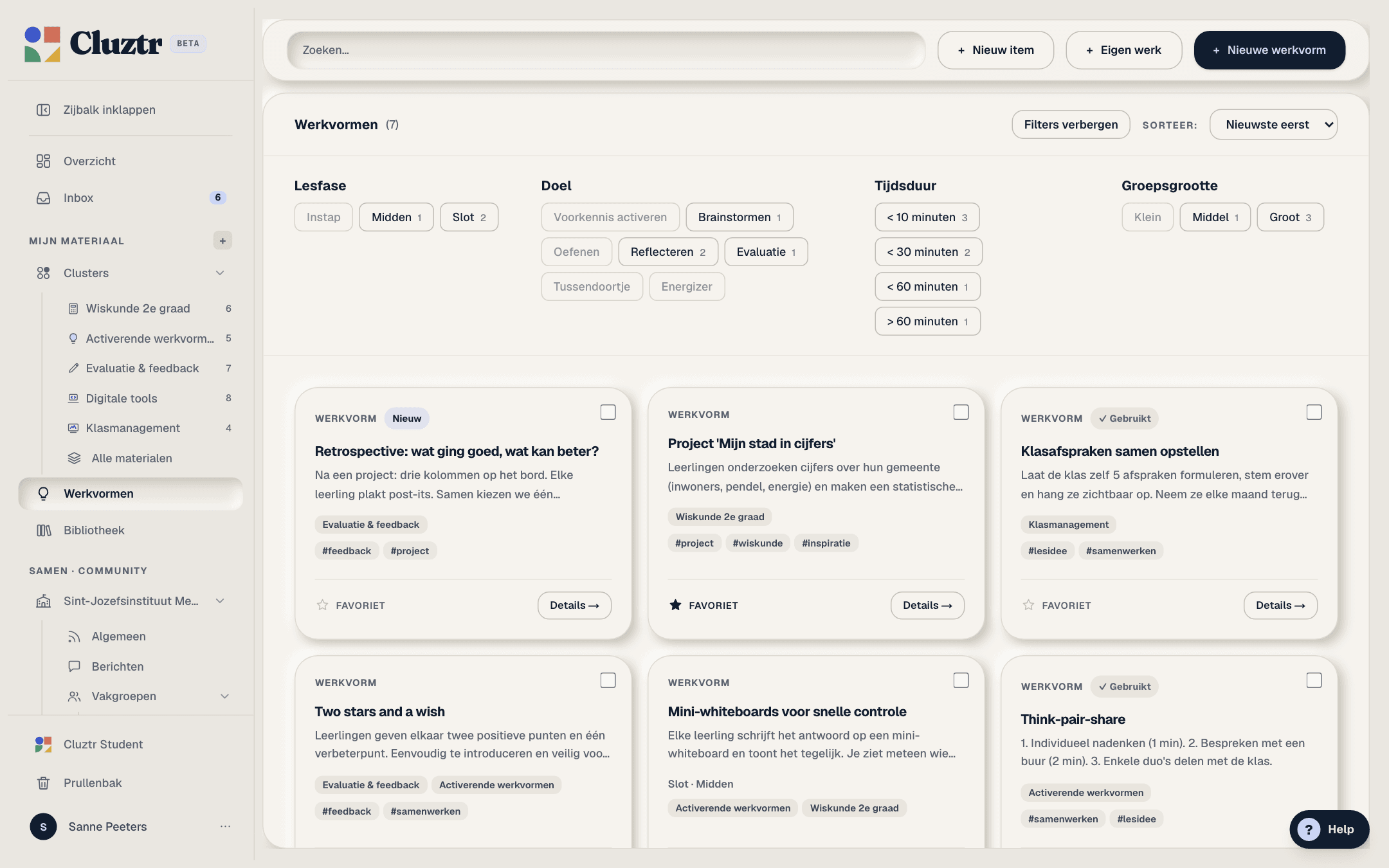Screen dimensions: 1389x868
Task: Filter by < 10 minuten tijdsduur
Action: 927,217
